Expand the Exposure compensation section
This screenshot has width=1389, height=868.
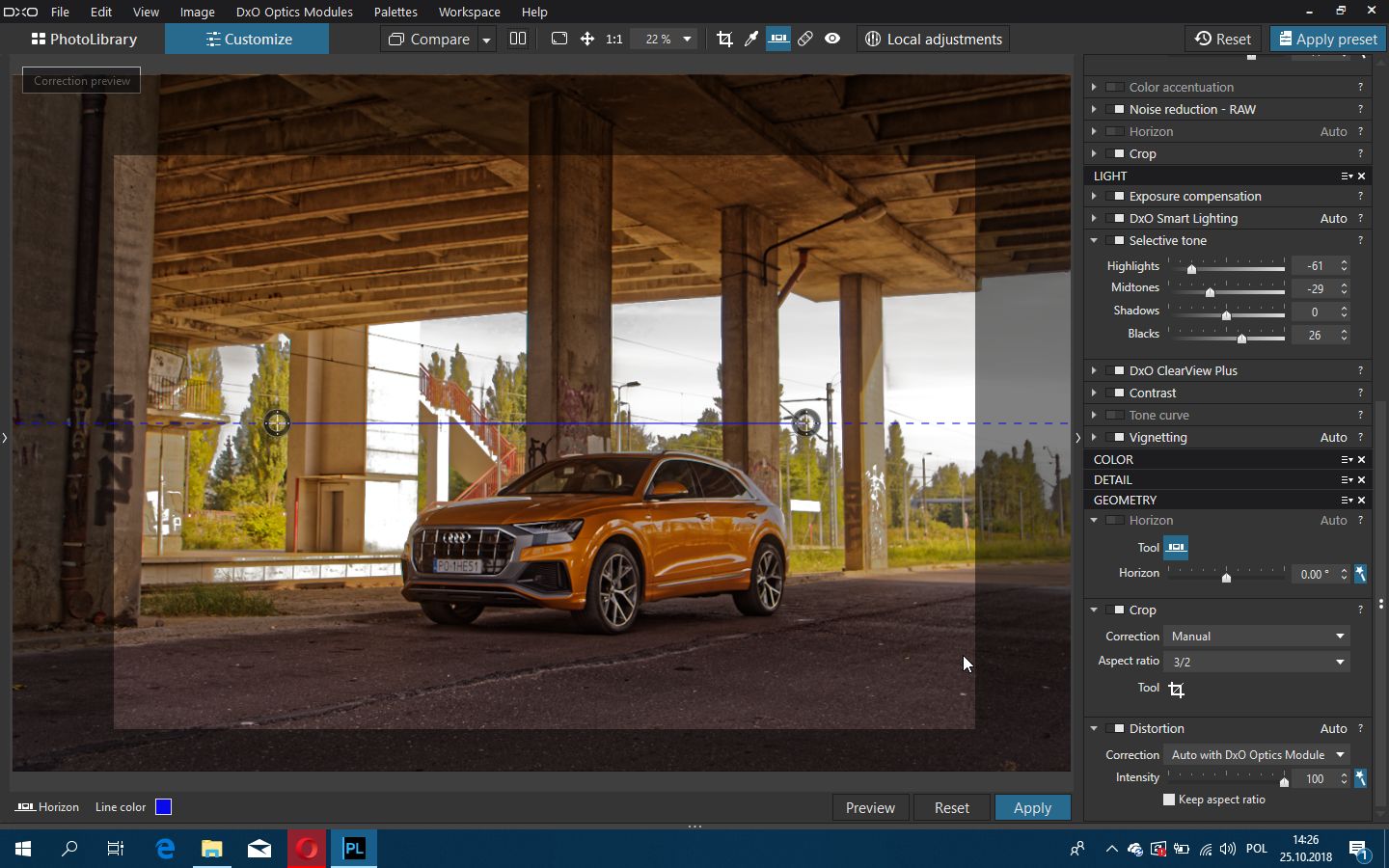[1094, 196]
